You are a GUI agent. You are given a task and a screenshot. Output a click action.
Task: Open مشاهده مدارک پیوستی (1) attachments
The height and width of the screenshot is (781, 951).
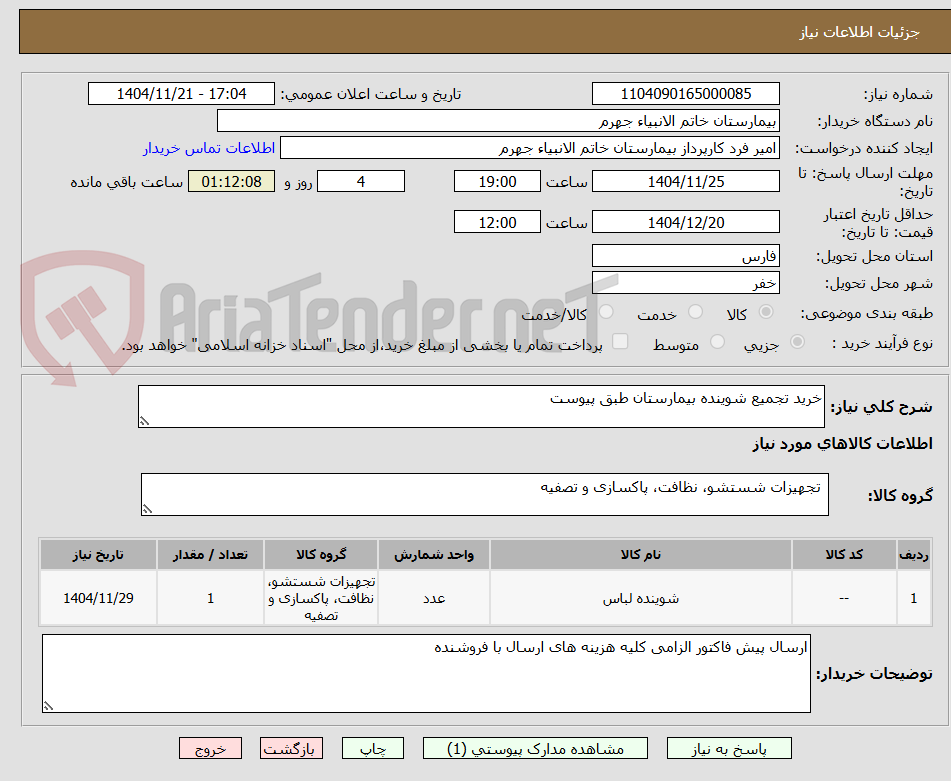535,748
